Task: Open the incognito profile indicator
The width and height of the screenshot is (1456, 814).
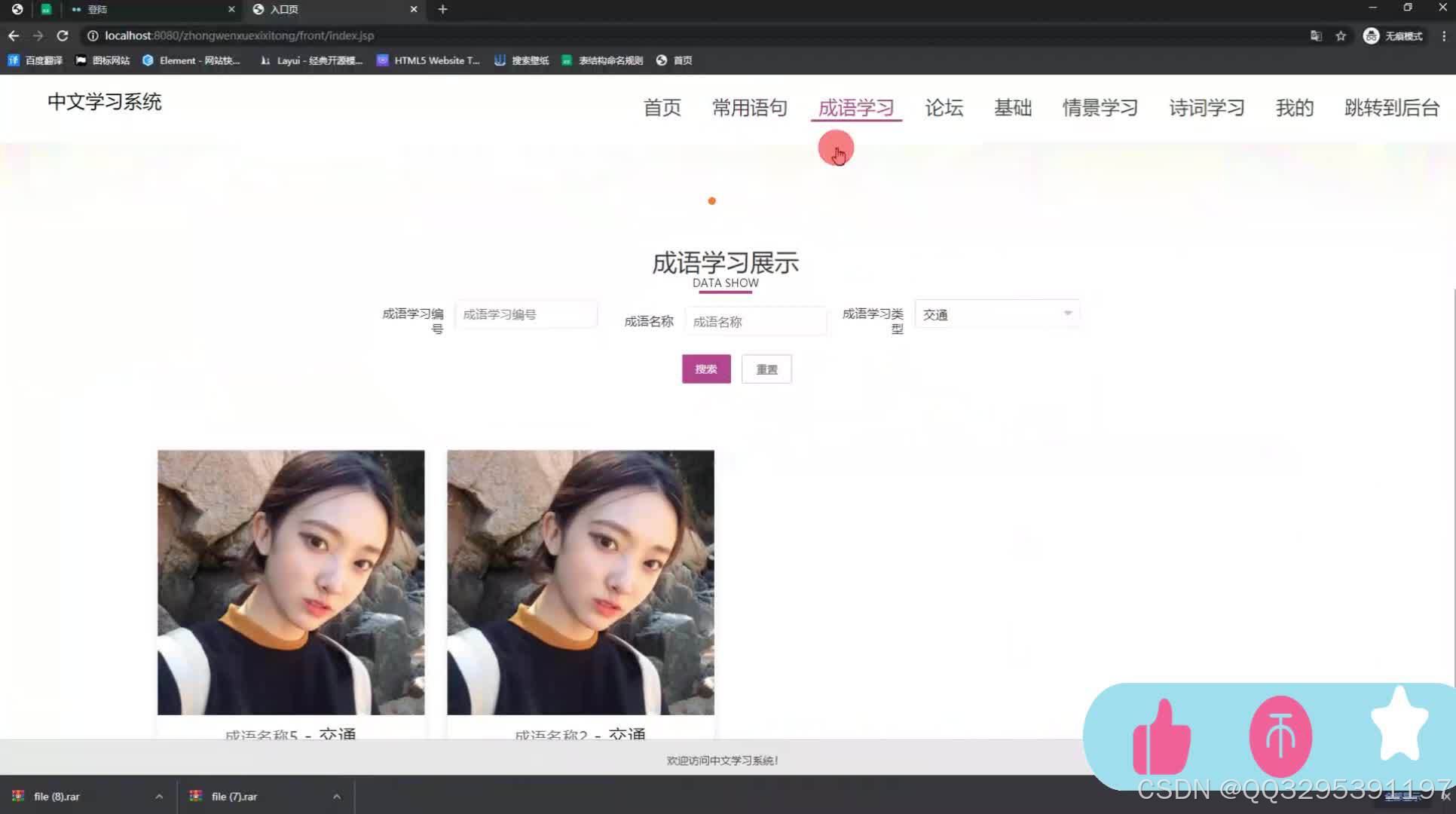Action: [1393, 35]
